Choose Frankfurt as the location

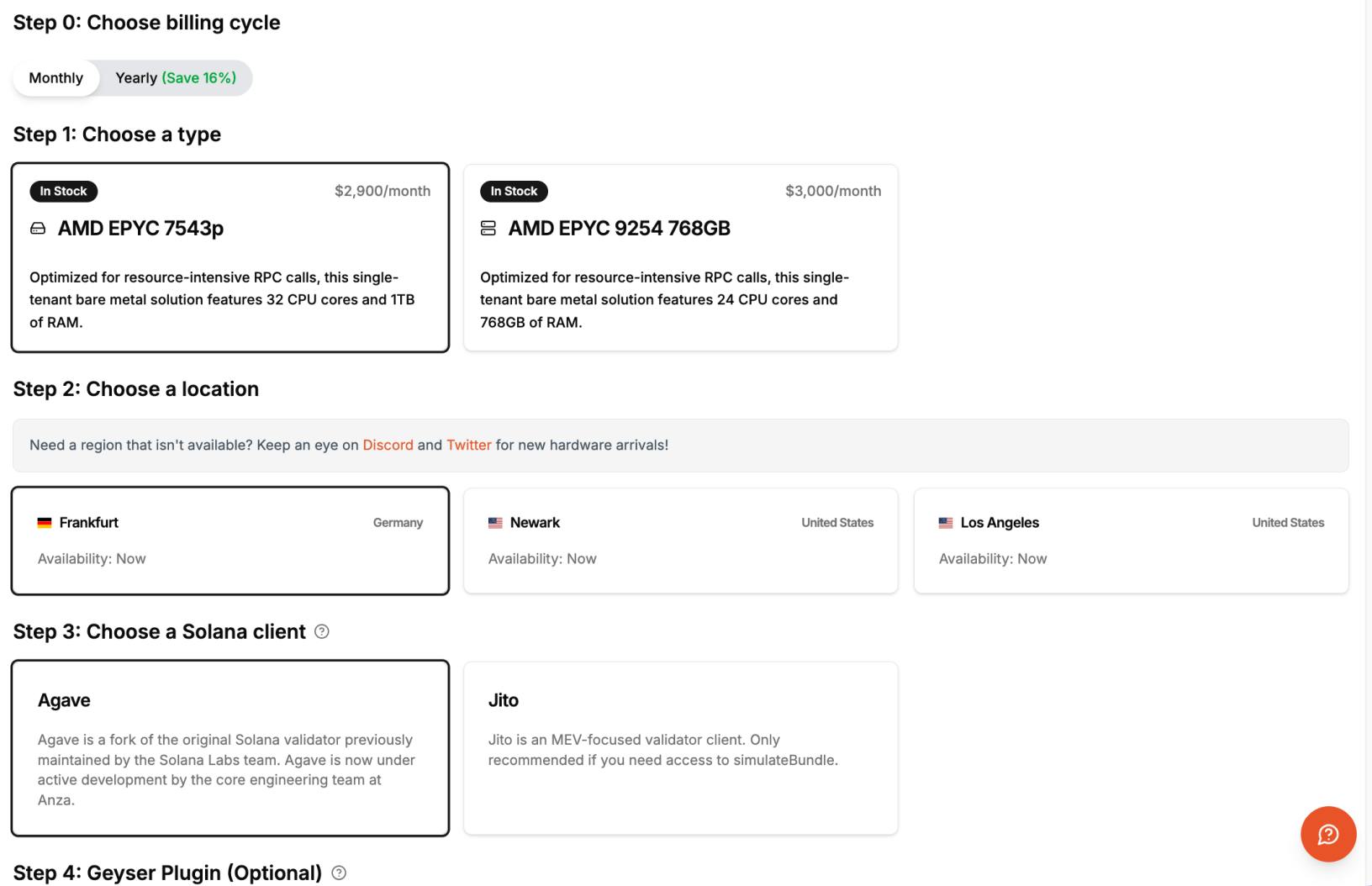[x=230, y=541]
